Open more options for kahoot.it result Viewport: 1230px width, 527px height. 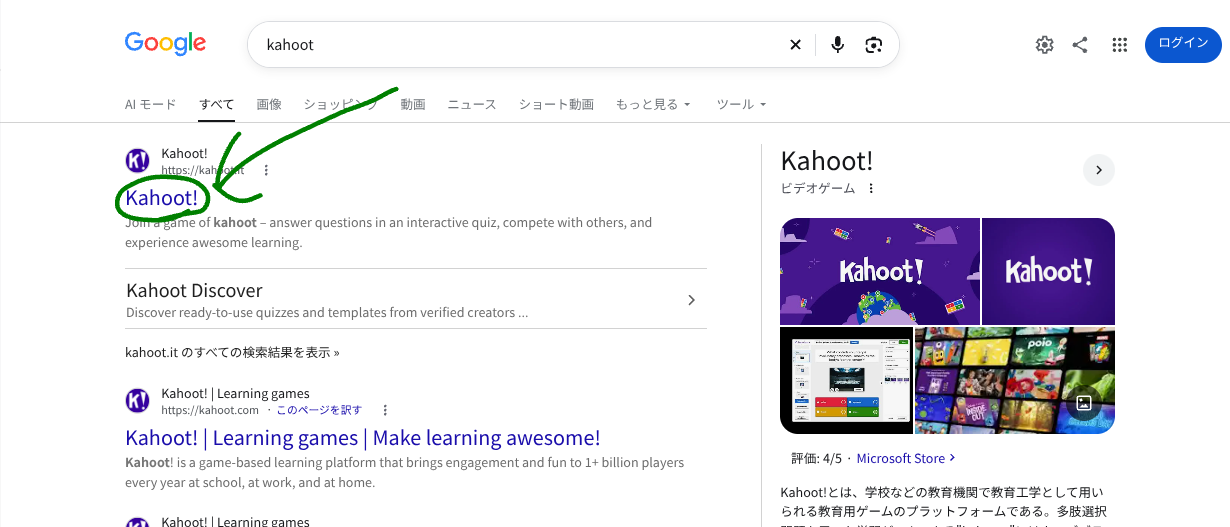pyautogui.click(x=266, y=170)
